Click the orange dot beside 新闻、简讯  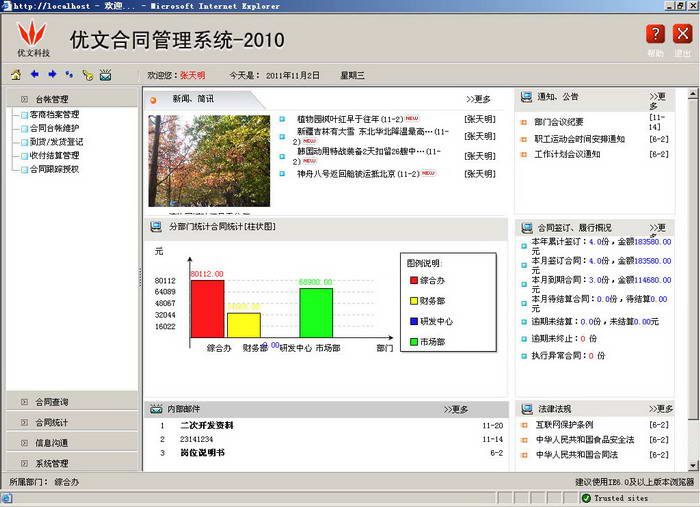click(x=154, y=100)
